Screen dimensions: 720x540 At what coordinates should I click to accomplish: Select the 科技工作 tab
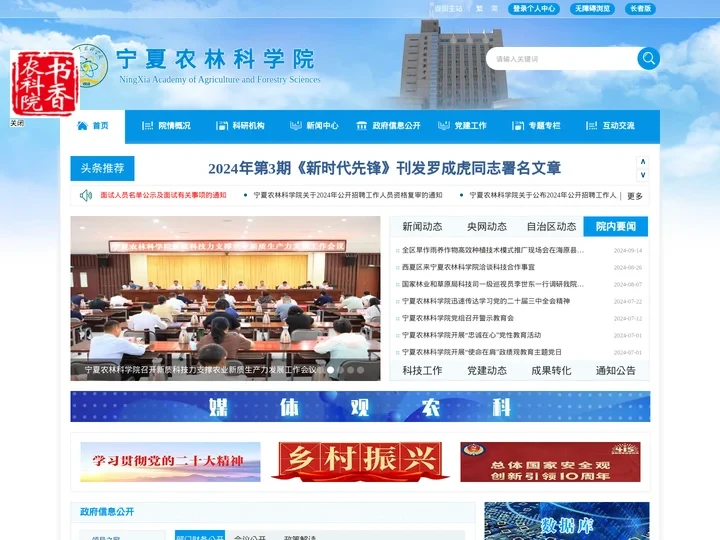[x=422, y=371]
